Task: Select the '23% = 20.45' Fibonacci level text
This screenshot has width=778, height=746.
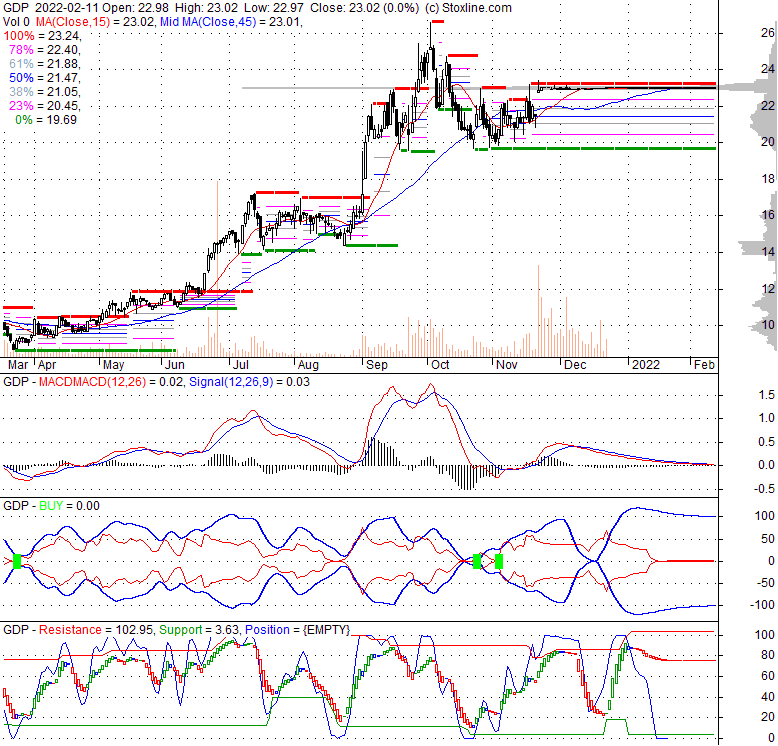Action: pyautogui.click(x=45, y=106)
